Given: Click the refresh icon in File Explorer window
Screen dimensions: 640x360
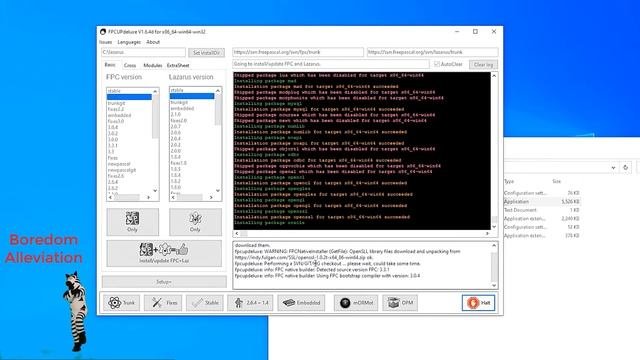Looking at the screenshot, I should [625, 167].
